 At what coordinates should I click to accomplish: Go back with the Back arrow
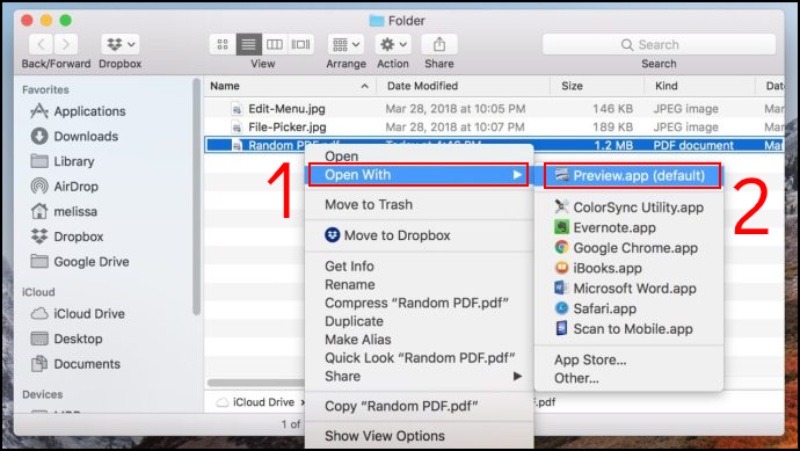(41, 45)
